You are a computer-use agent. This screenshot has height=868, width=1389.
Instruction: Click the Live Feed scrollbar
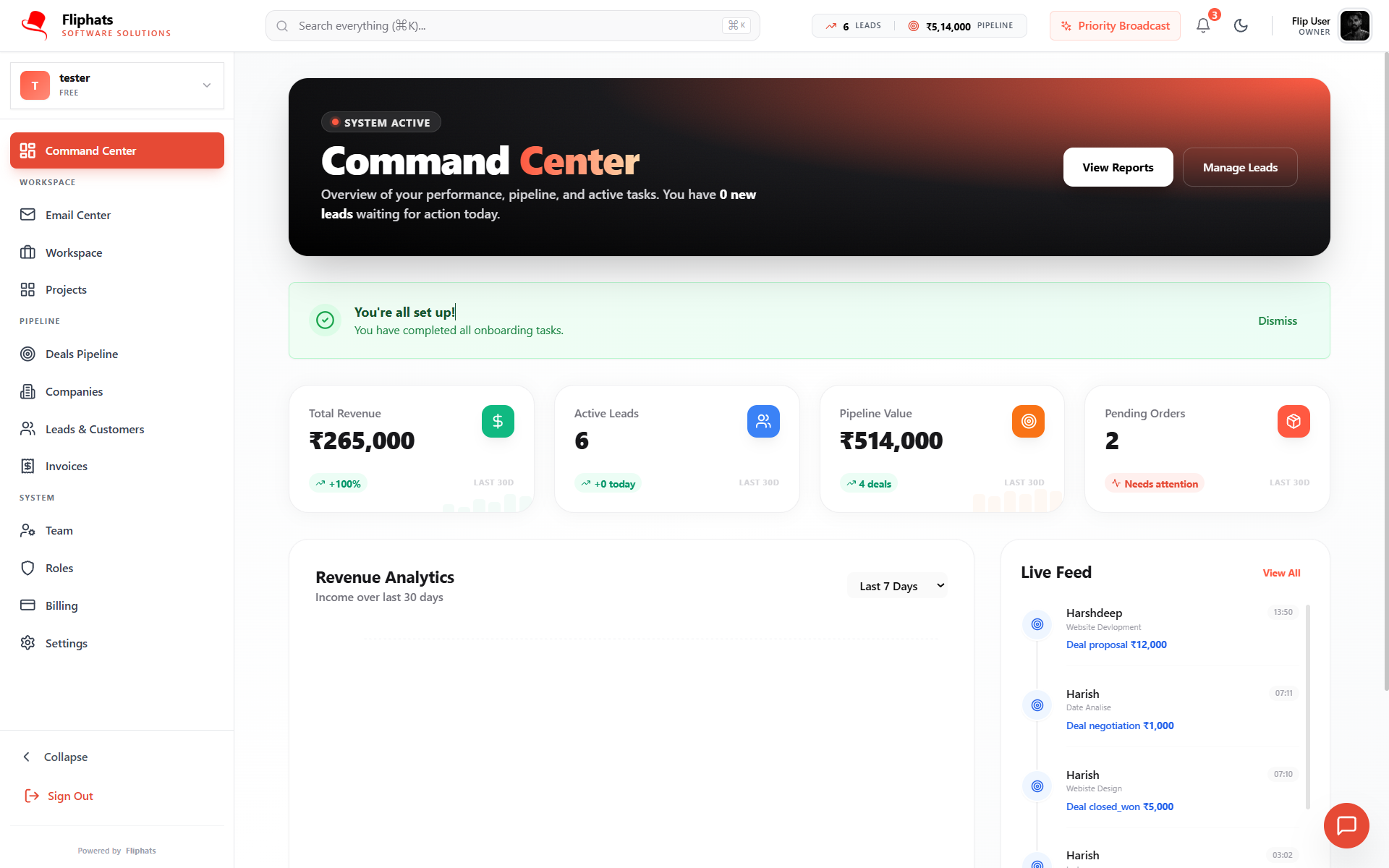point(1307,705)
